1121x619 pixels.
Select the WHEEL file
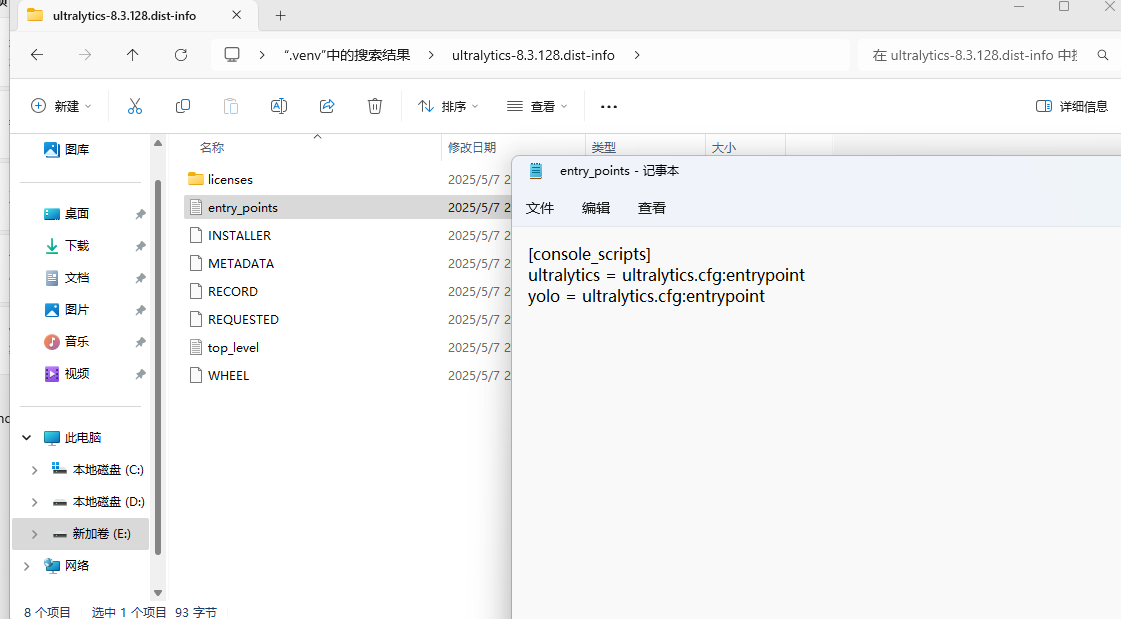(228, 375)
